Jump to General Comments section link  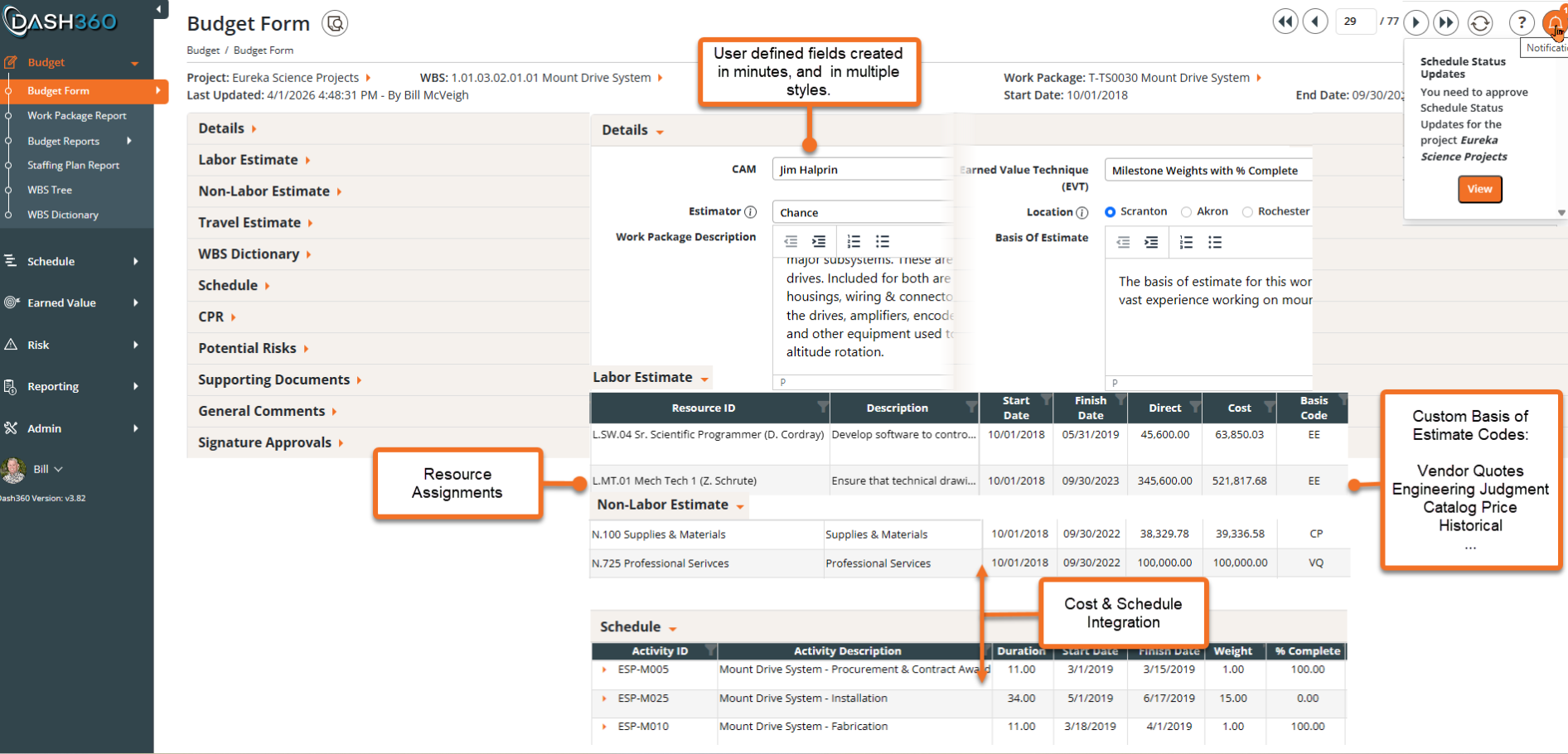(x=267, y=411)
